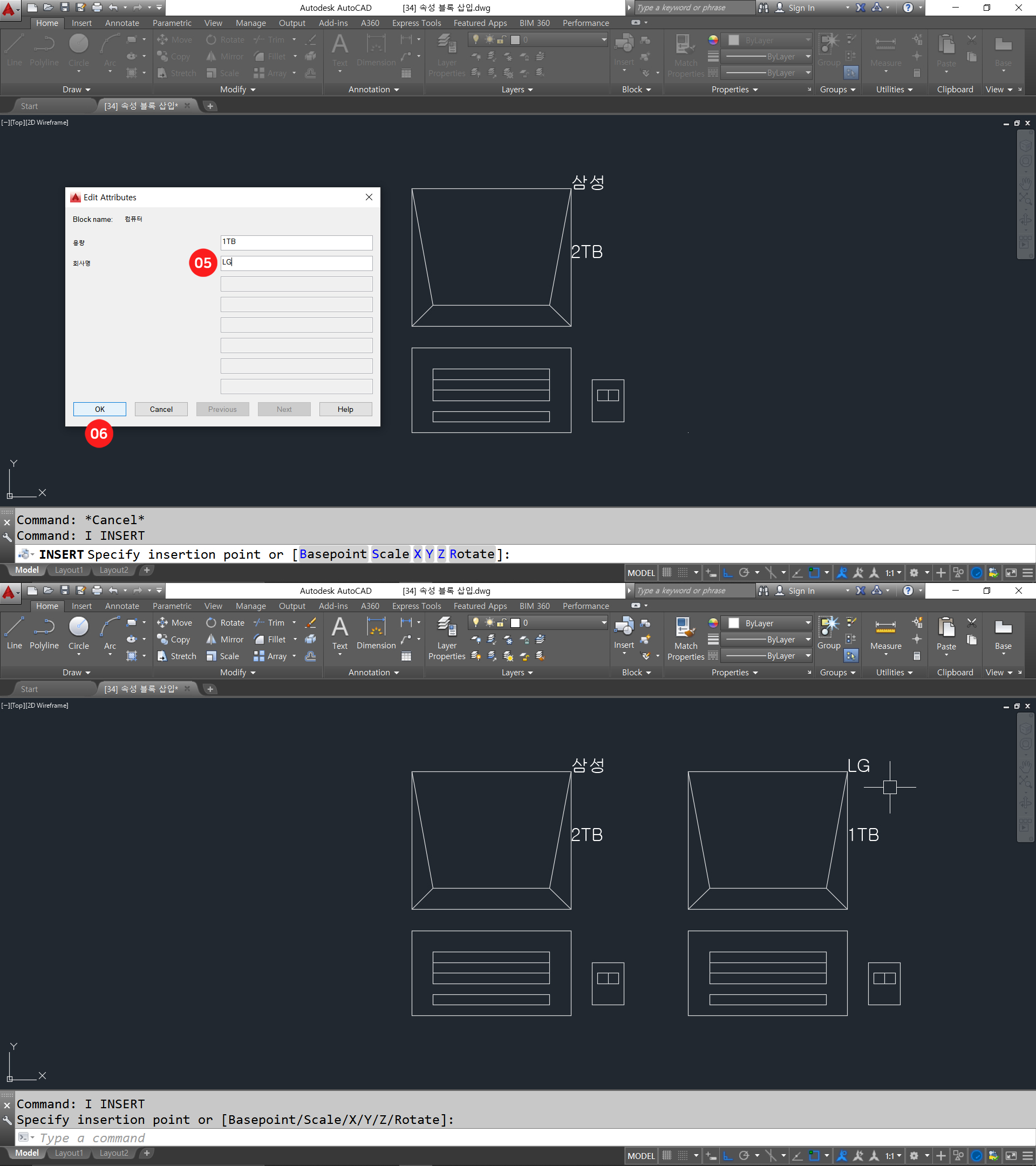Open Layer Properties in the lower ribbon
This screenshot has width=1036, height=1166.
(x=447, y=638)
